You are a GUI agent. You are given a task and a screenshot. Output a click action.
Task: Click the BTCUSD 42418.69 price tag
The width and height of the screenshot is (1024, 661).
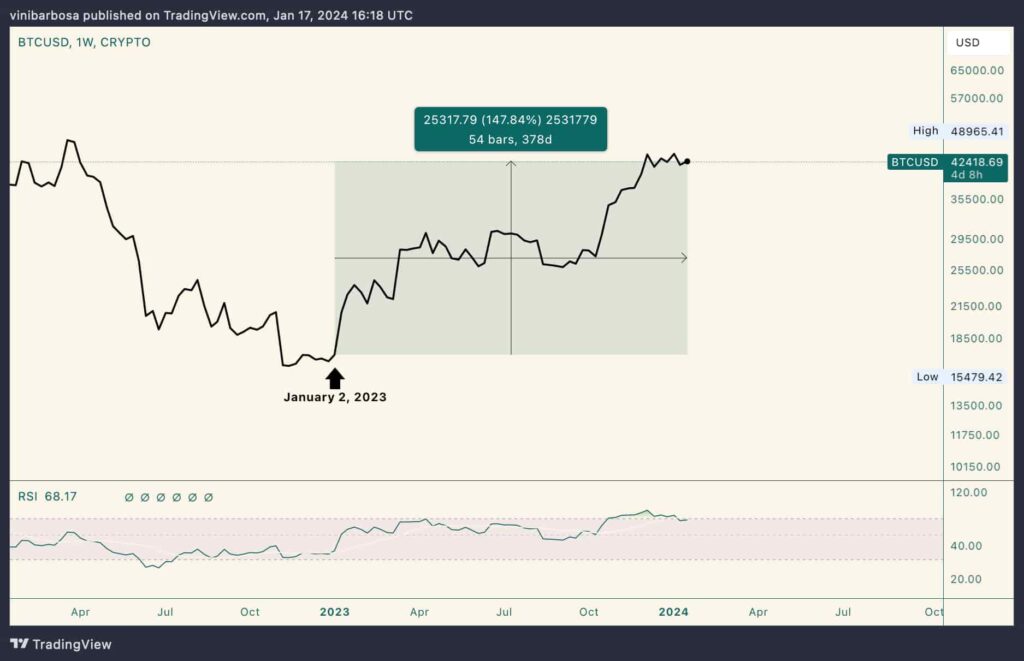click(x=947, y=168)
